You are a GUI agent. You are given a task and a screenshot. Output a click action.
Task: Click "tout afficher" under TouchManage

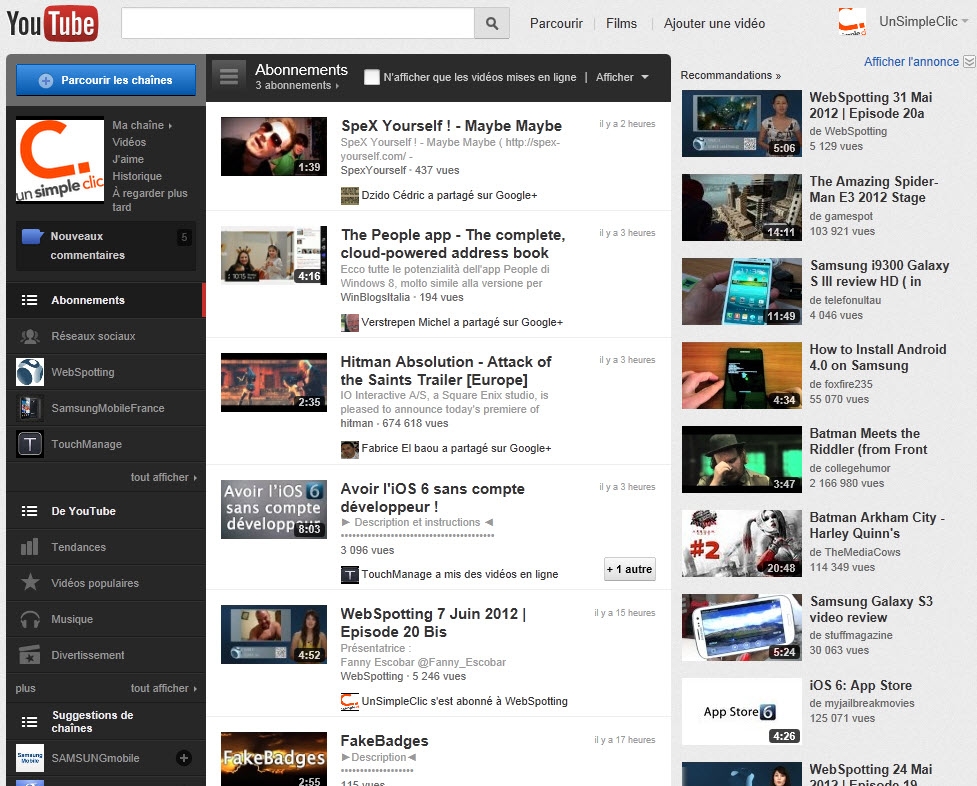coord(164,477)
